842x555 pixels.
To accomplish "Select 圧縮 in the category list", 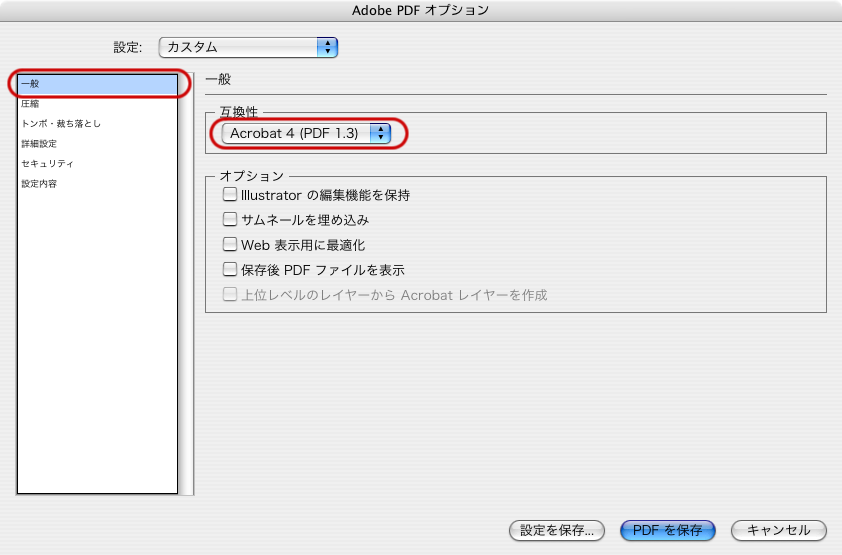I will [97, 104].
